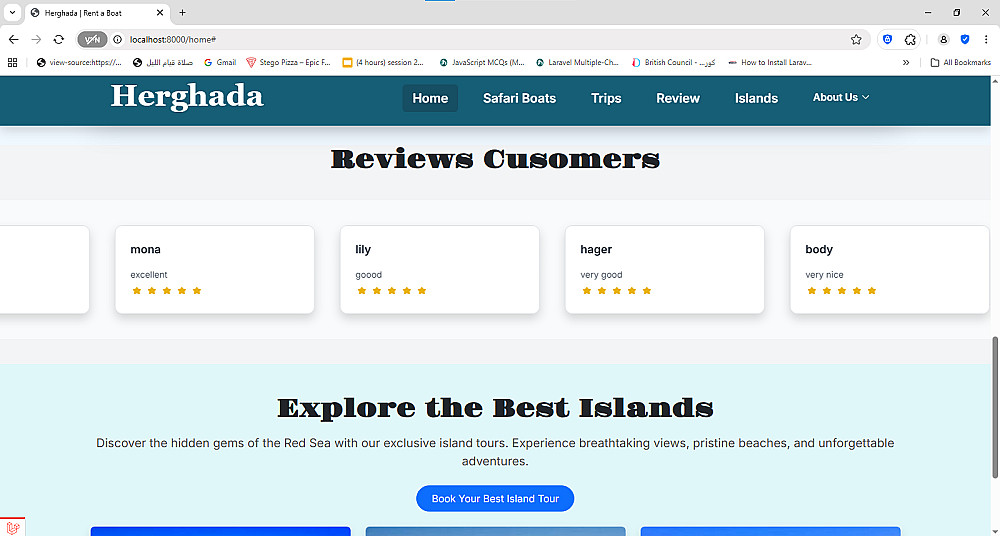Click the 'excellent' review text

click(149, 275)
